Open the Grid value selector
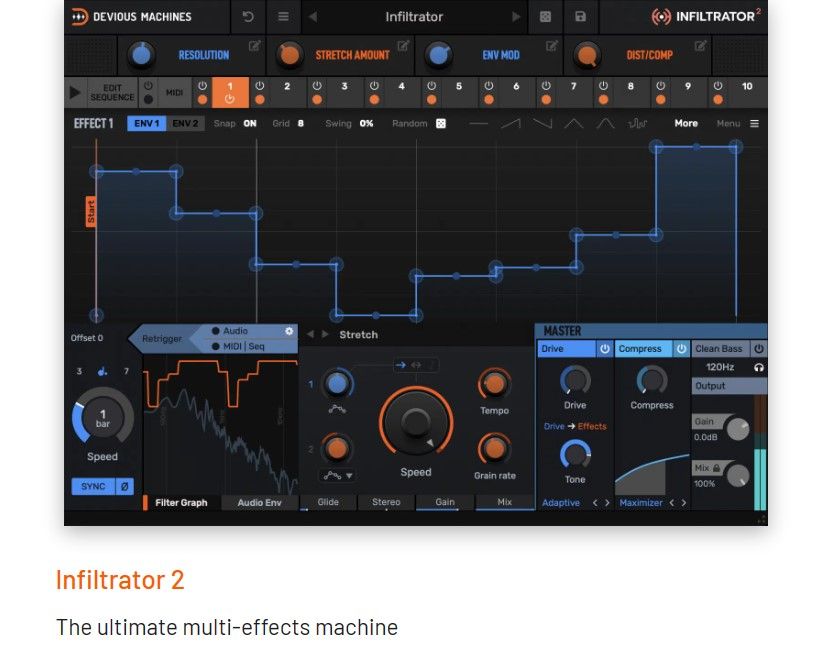The height and width of the screenshot is (656, 816). pos(301,123)
